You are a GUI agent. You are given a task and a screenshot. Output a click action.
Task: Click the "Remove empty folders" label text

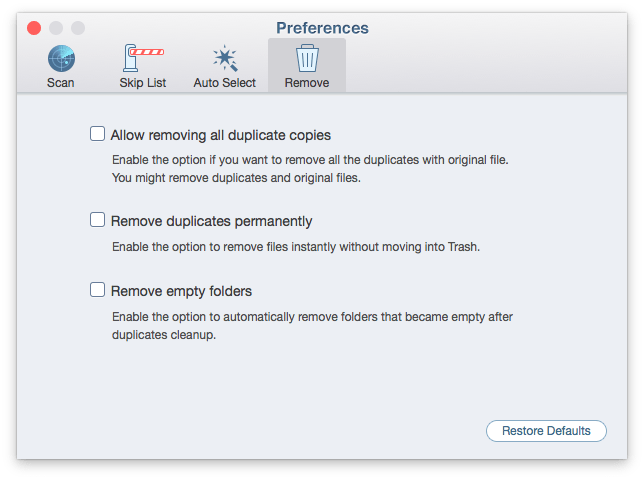click(x=181, y=291)
